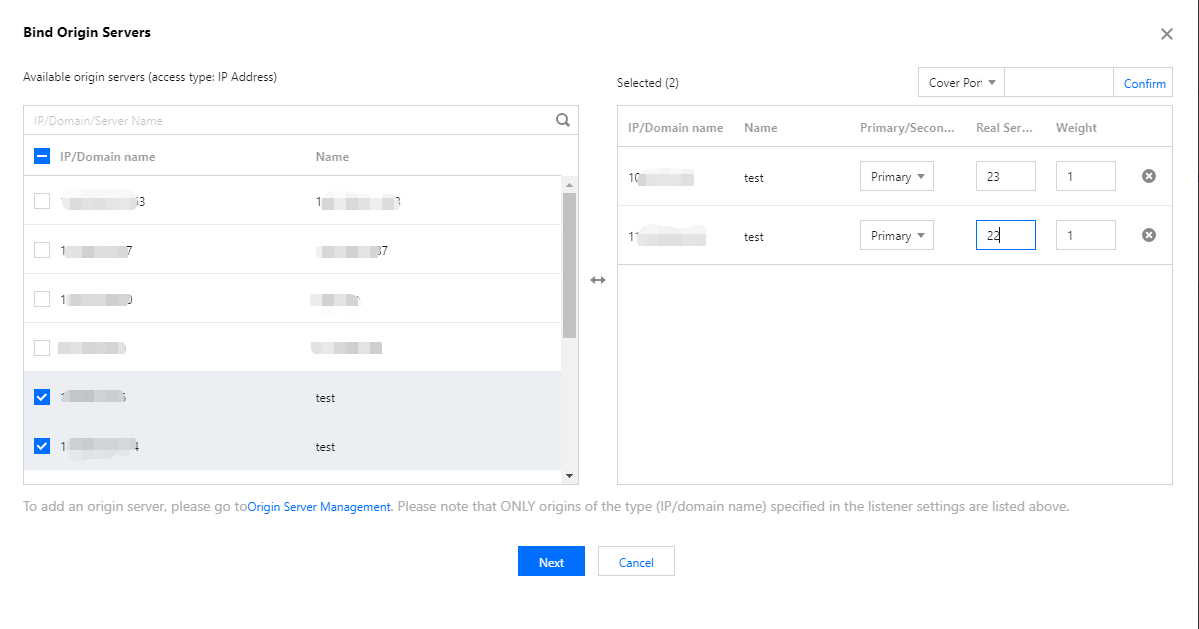Check the first origin server checkbox
This screenshot has height=629, width=1199.
pos(42,201)
